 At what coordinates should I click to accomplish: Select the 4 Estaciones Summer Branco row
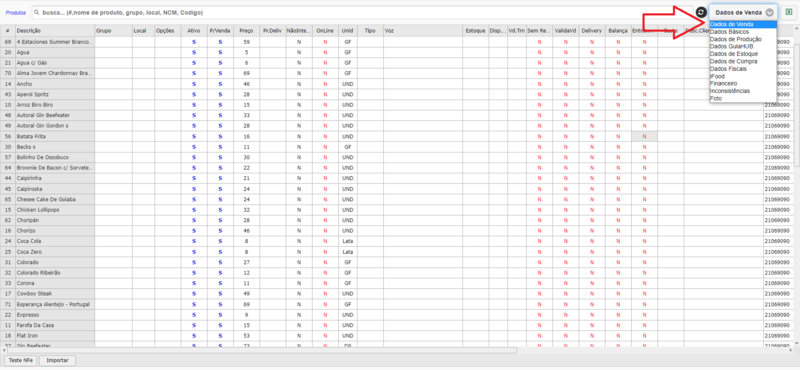tap(55, 42)
